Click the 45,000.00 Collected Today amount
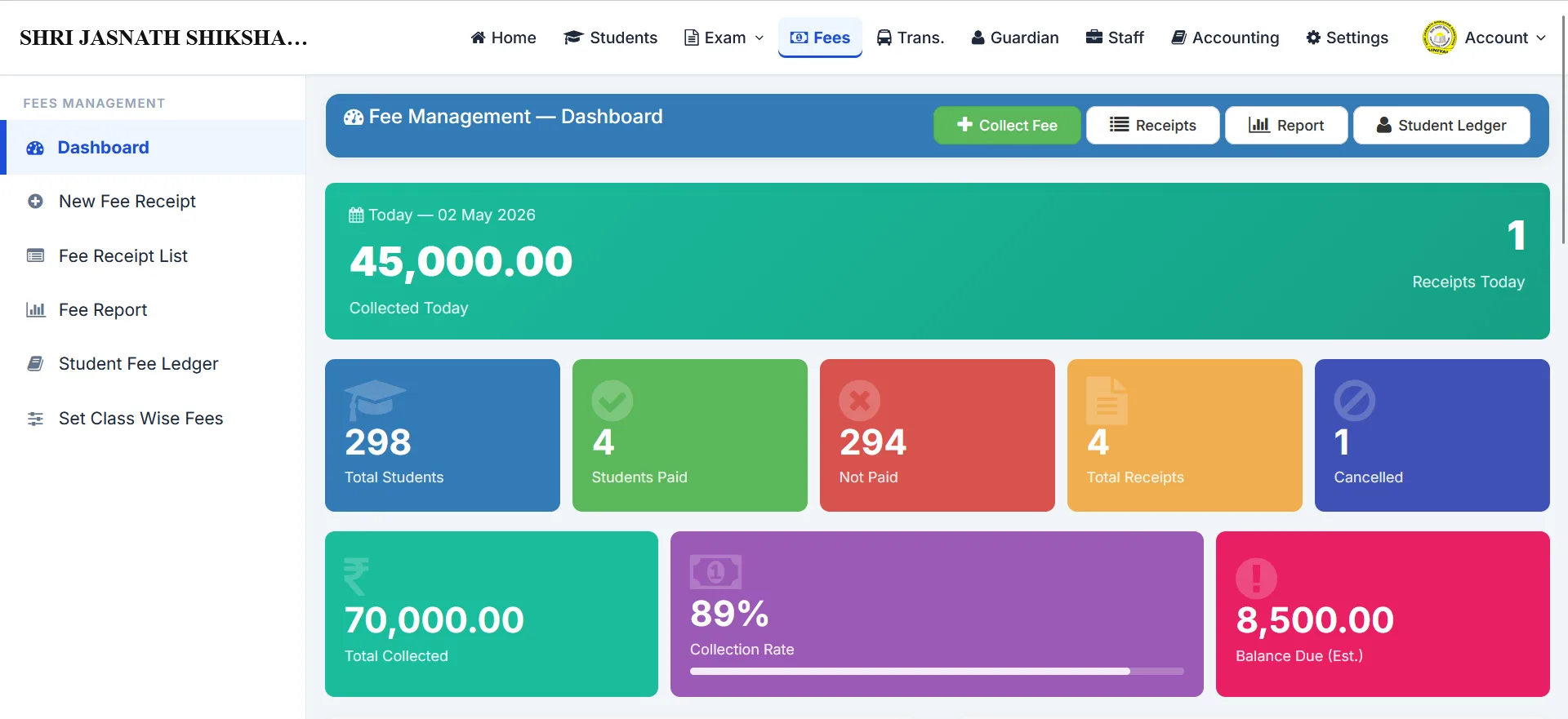The width and height of the screenshot is (1568, 719). coord(461,262)
